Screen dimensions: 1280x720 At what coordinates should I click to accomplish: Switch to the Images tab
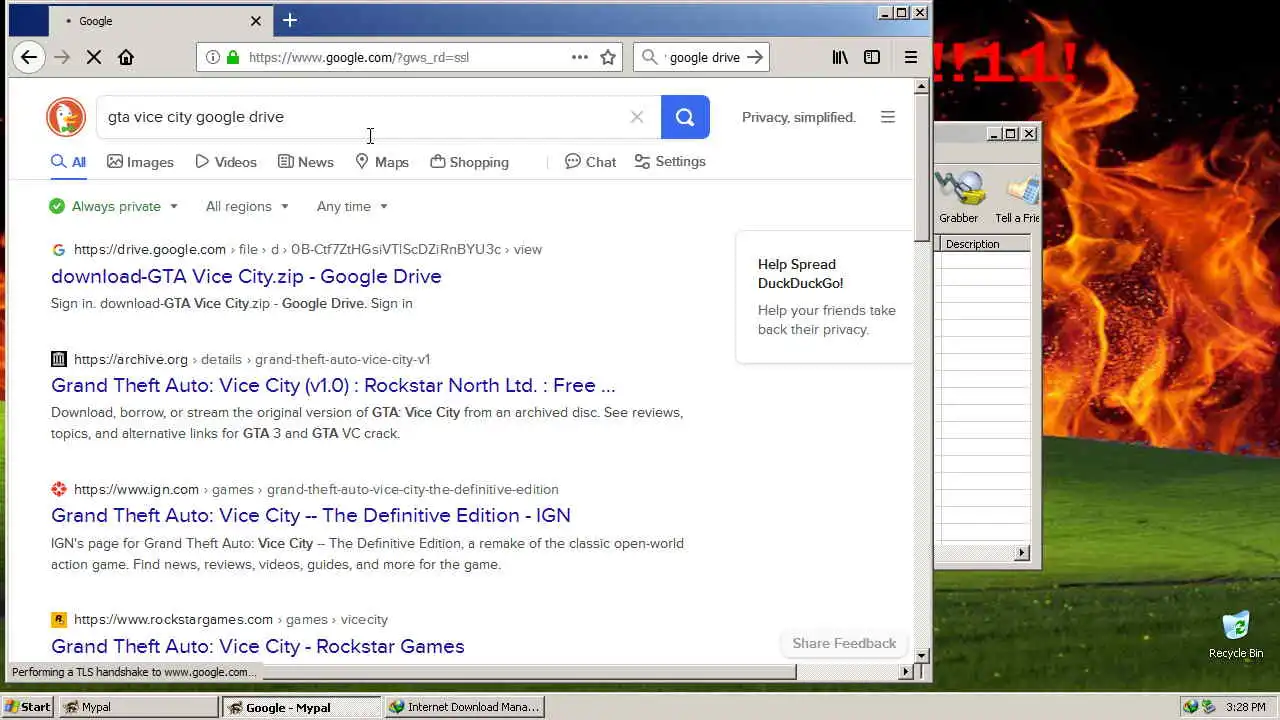[x=140, y=162]
